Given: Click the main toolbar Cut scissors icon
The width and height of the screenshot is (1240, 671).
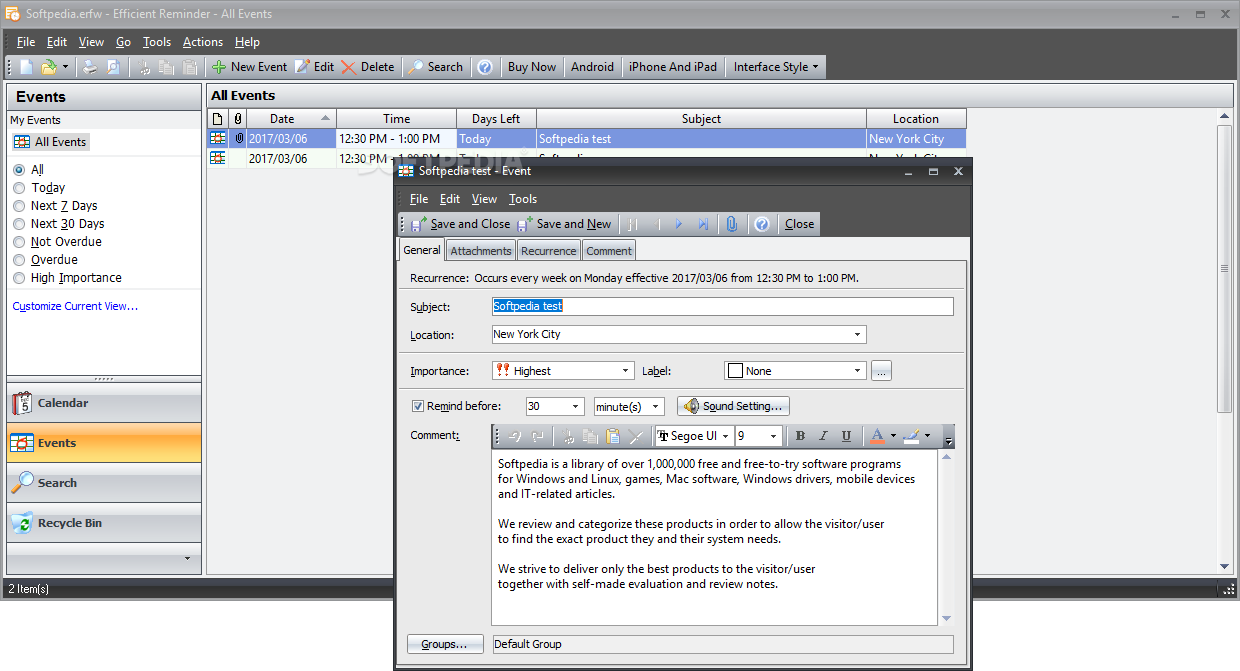Looking at the screenshot, I should pos(145,67).
